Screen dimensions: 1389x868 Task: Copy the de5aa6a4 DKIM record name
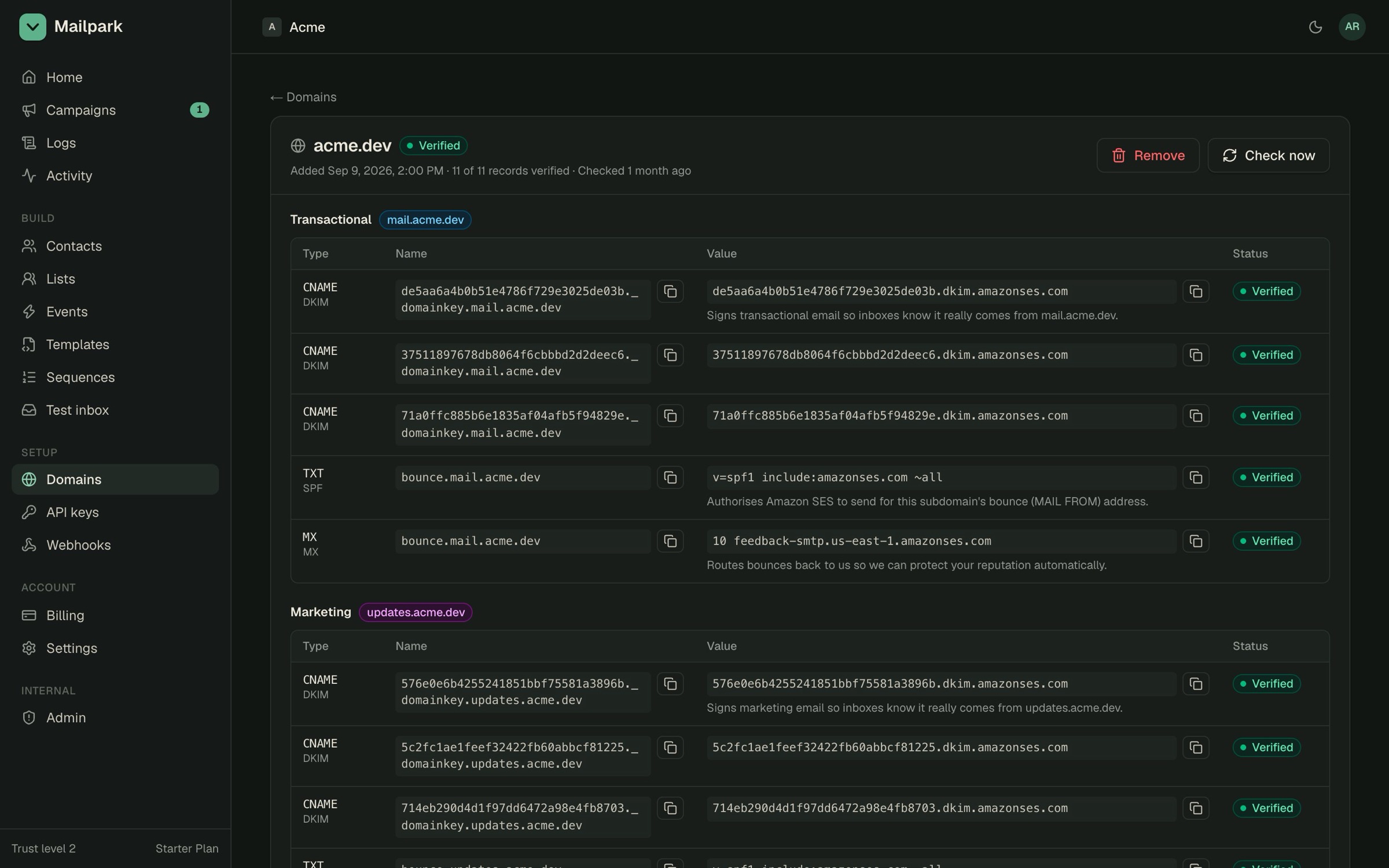[670, 292]
